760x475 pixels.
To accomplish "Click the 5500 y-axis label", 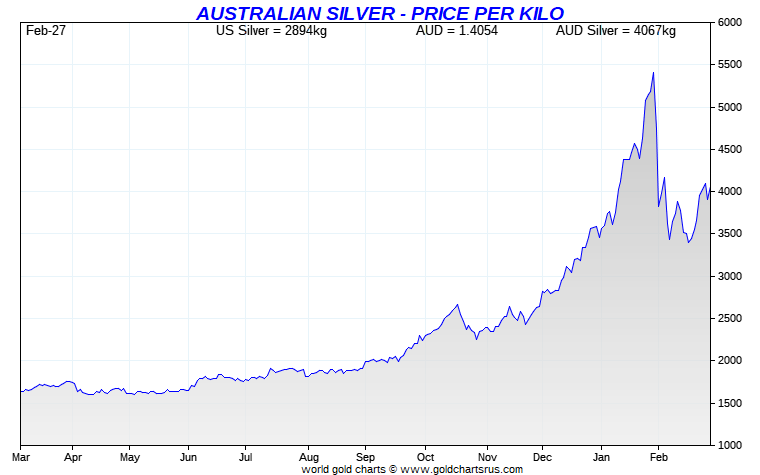I will coord(729,64).
